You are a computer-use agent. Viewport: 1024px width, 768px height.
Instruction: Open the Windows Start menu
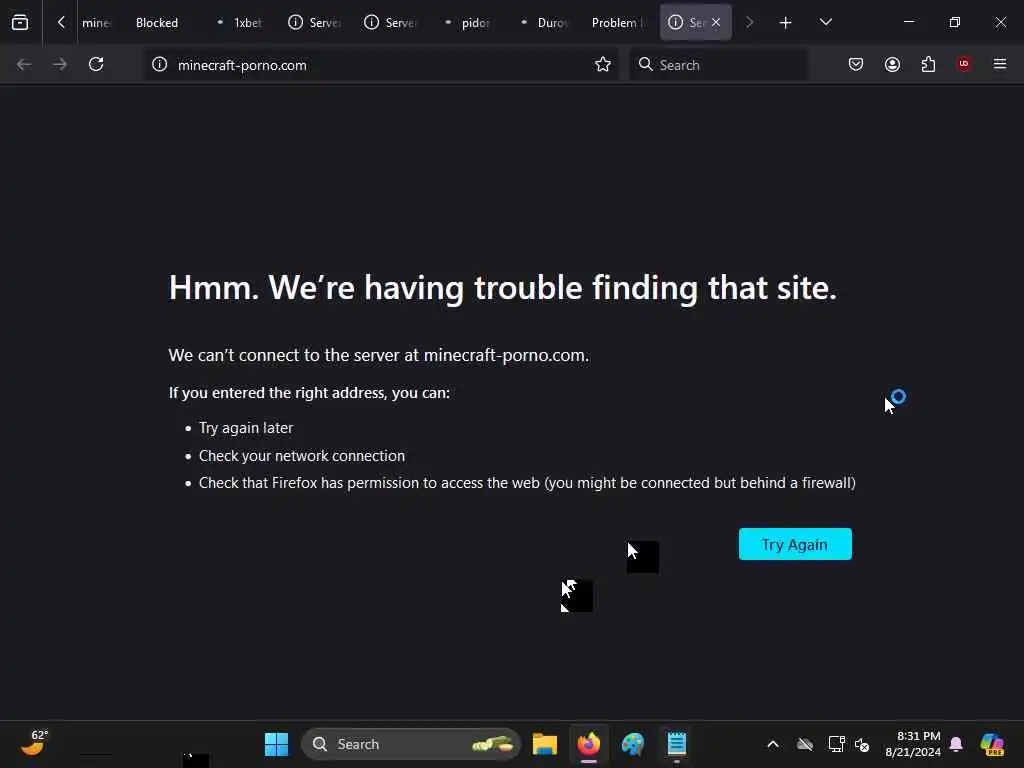click(x=276, y=744)
